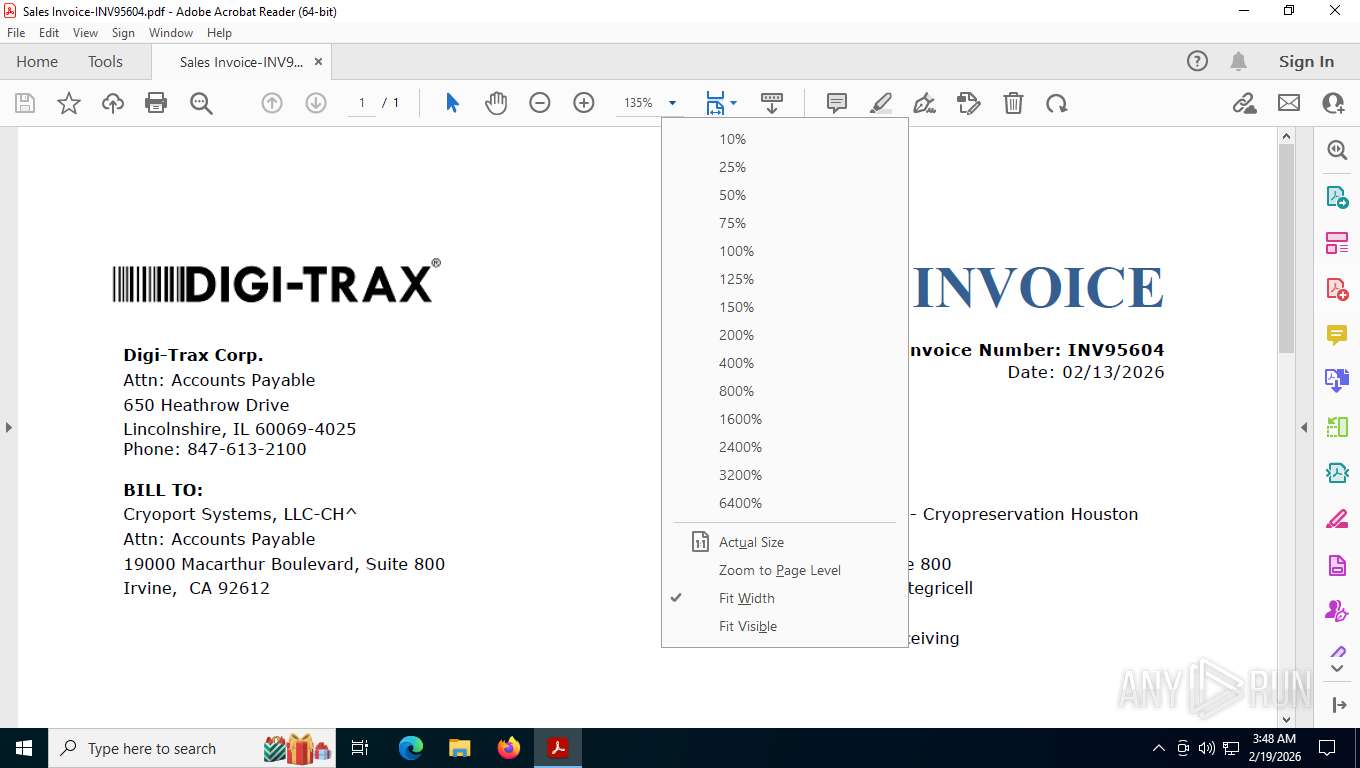Viewport: 1360px width, 768px height.
Task: Open the Window menu
Action: (x=171, y=33)
